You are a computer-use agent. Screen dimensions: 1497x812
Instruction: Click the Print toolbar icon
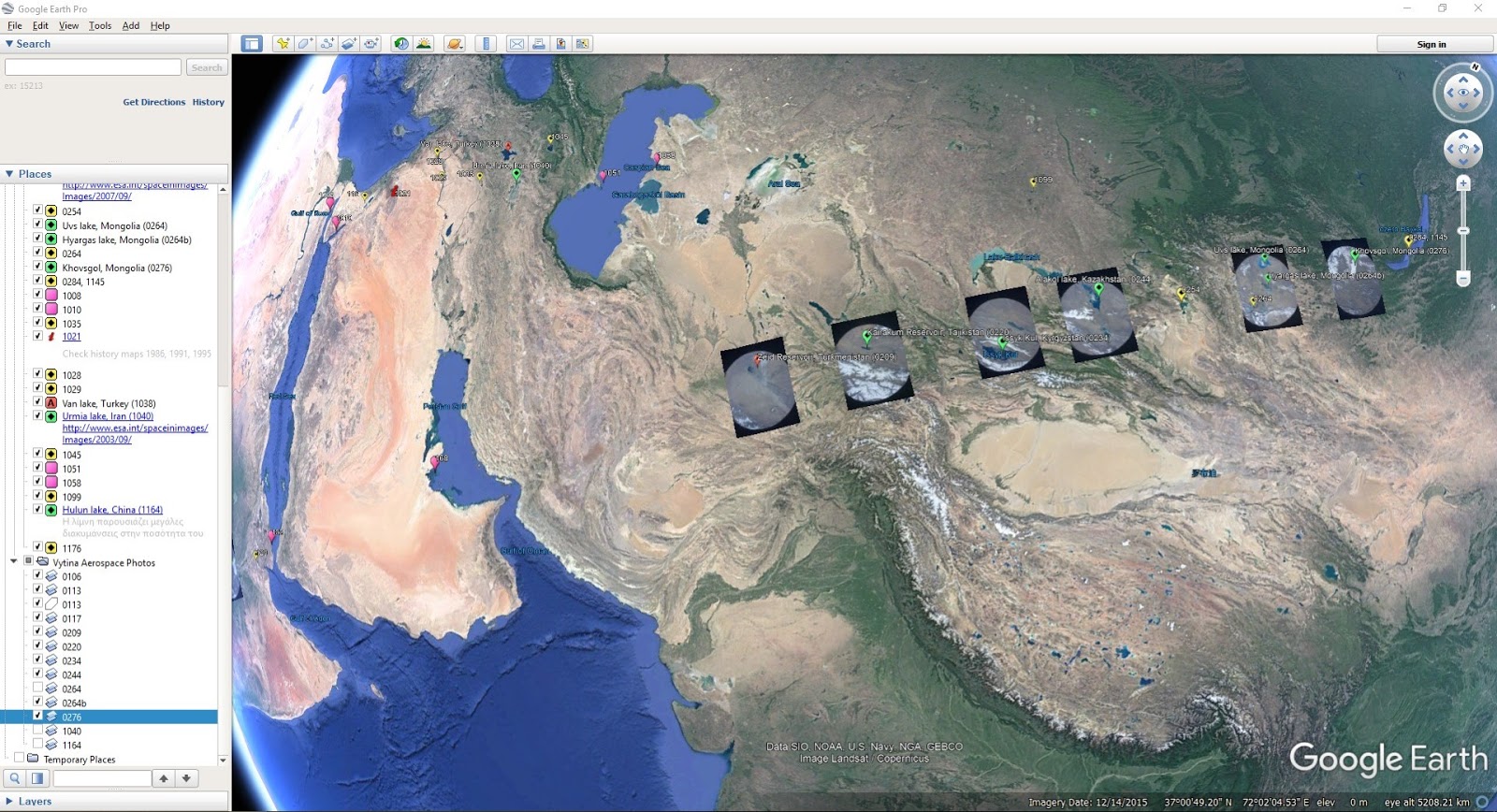click(x=539, y=43)
